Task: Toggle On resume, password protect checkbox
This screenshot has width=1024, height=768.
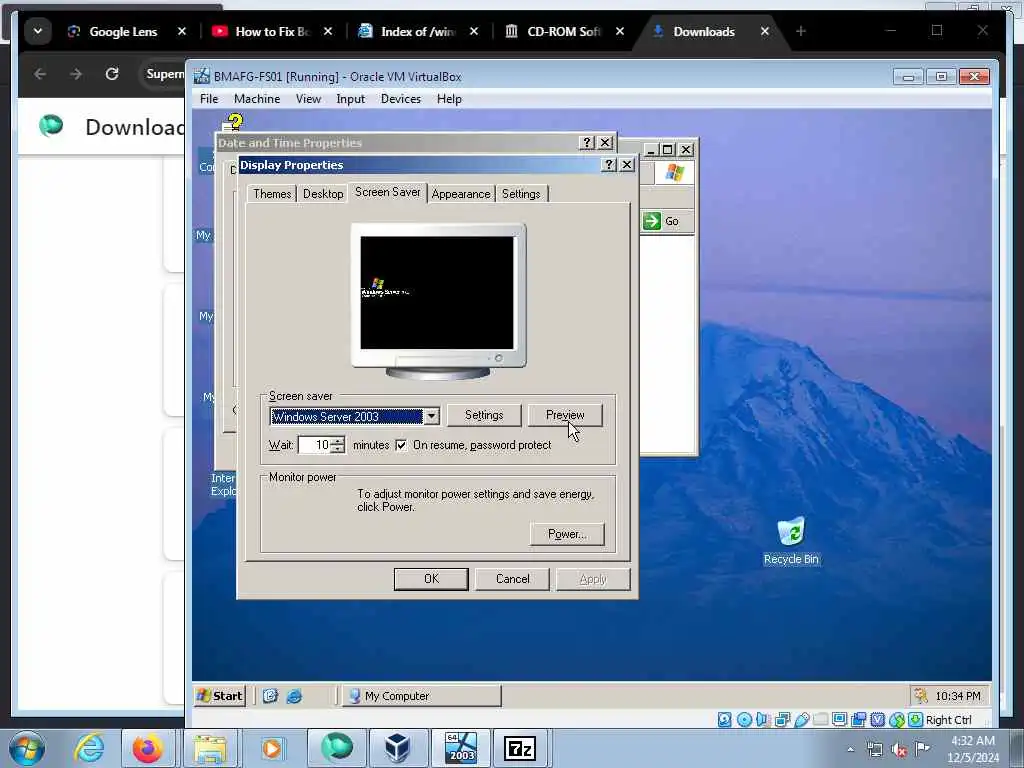Action: click(401, 445)
